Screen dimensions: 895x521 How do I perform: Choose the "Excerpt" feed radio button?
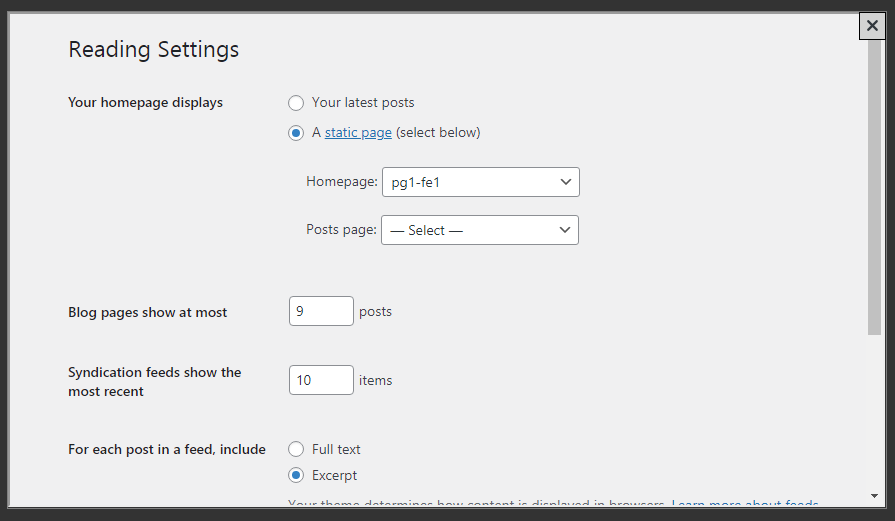296,476
